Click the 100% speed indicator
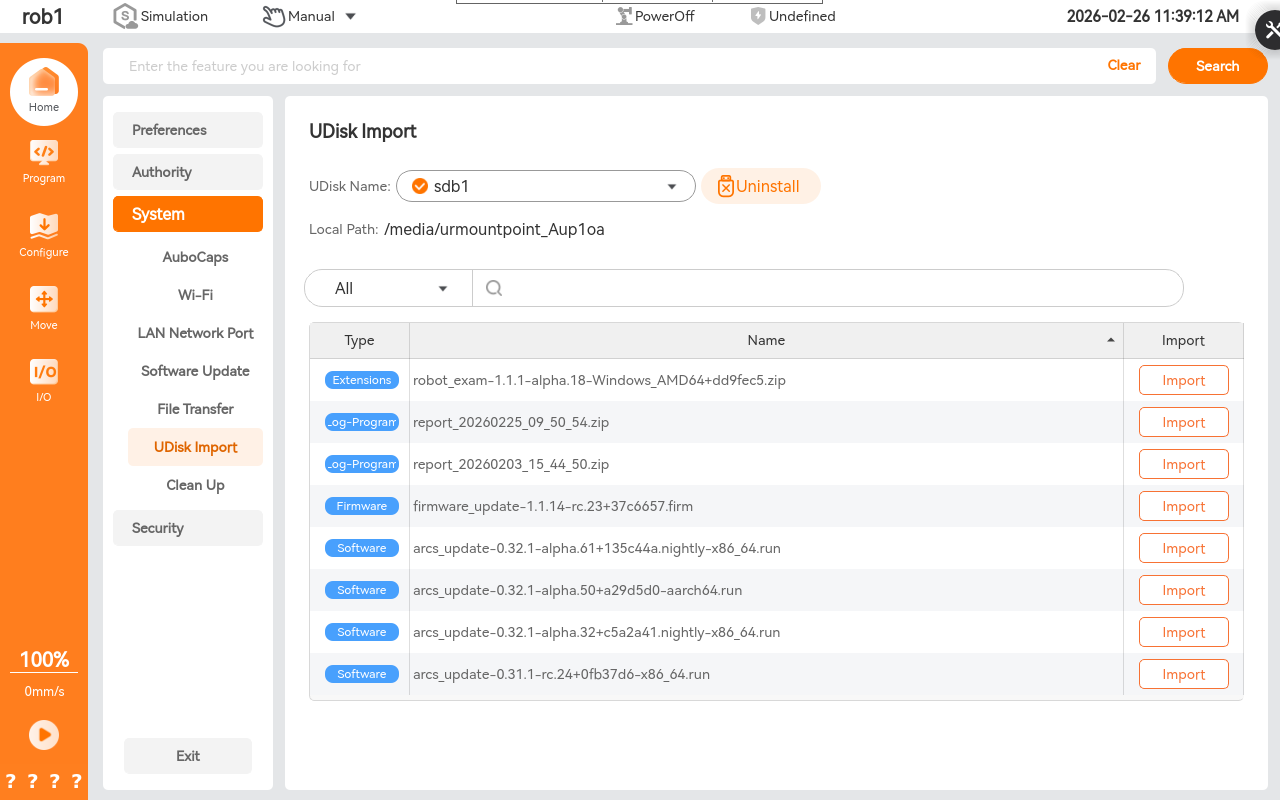 [x=44, y=660]
